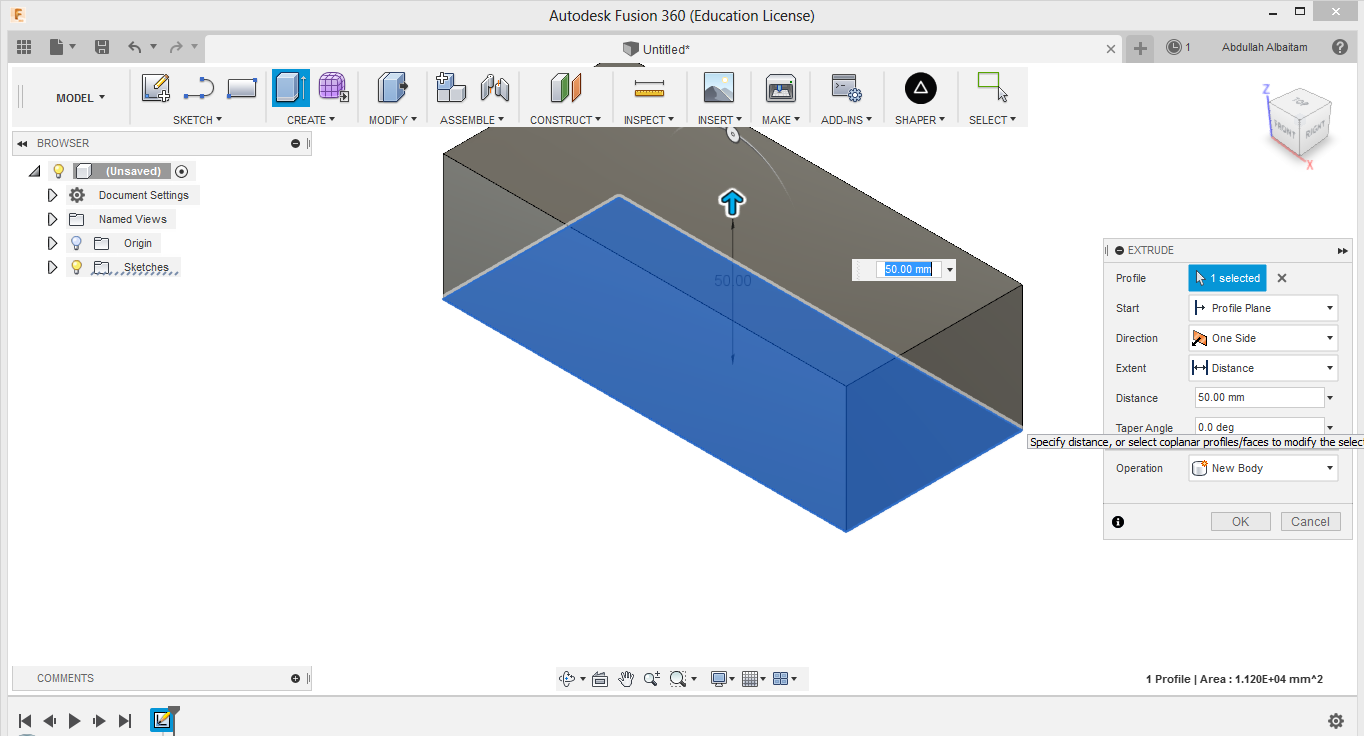Screen dimensions: 1364x736
Task: Click the Select tool icon
Action: tap(992, 88)
